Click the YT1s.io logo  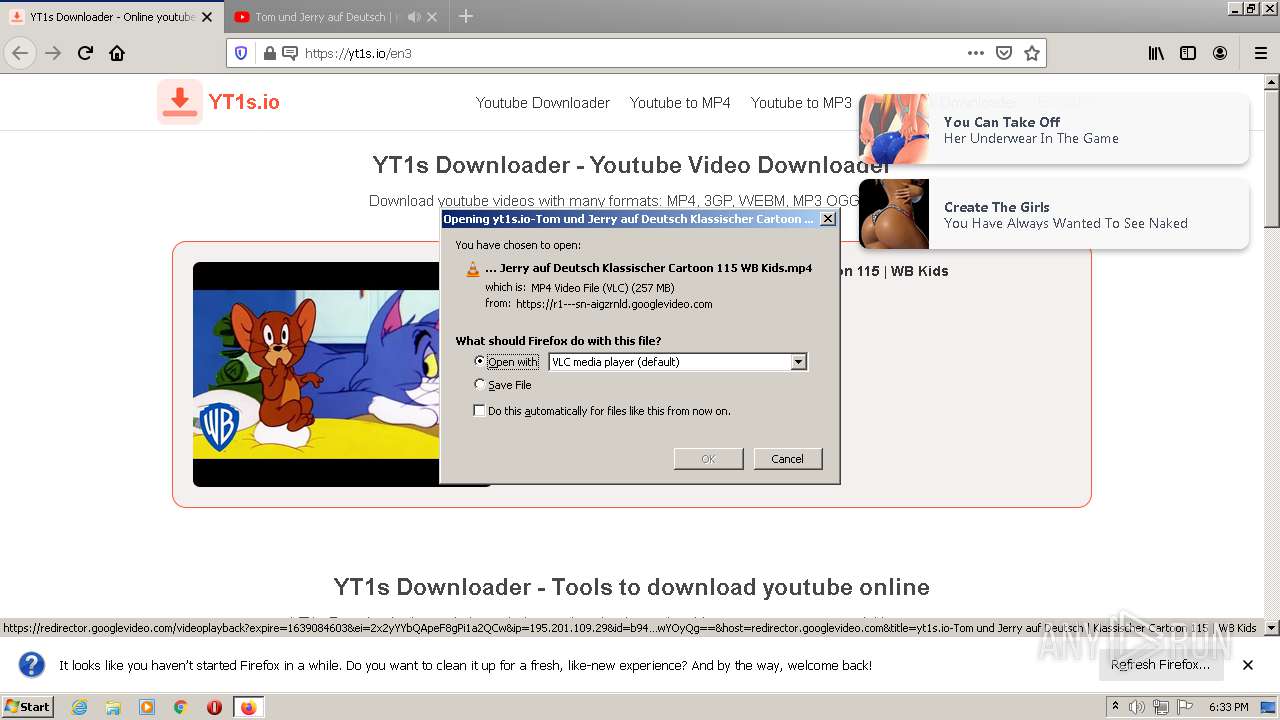point(219,102)
